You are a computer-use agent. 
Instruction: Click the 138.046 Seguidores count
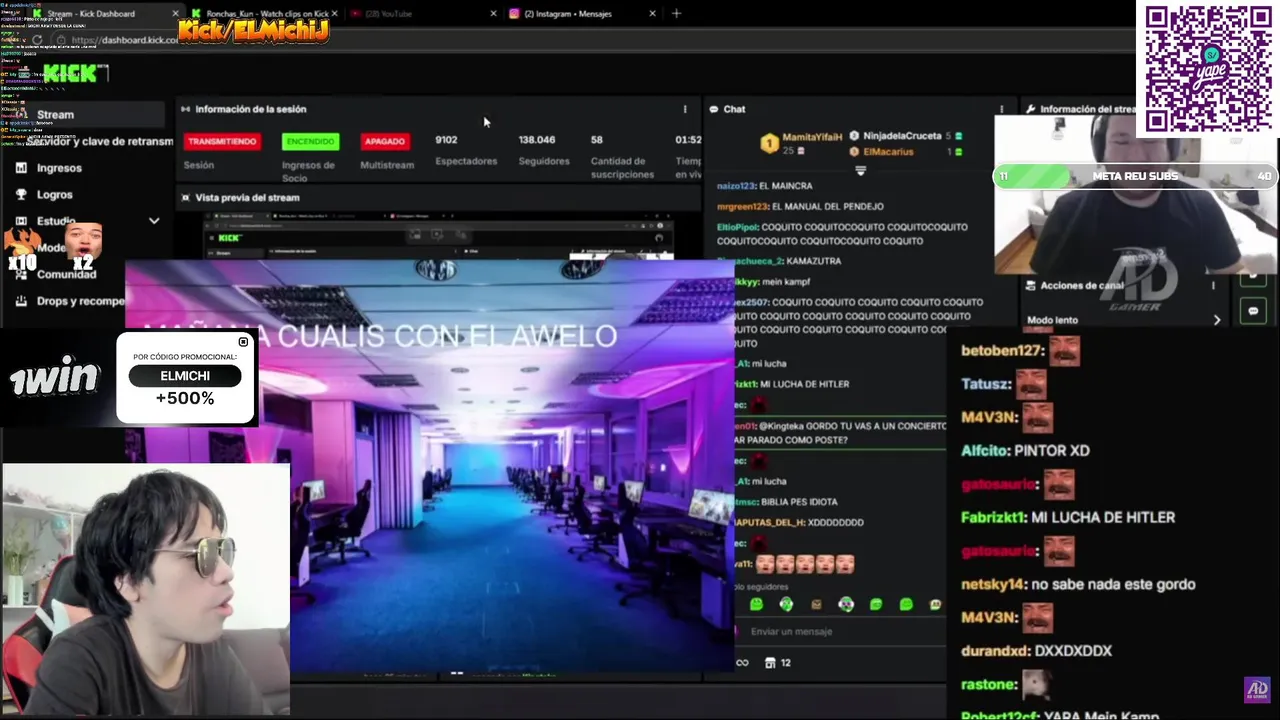537,140
